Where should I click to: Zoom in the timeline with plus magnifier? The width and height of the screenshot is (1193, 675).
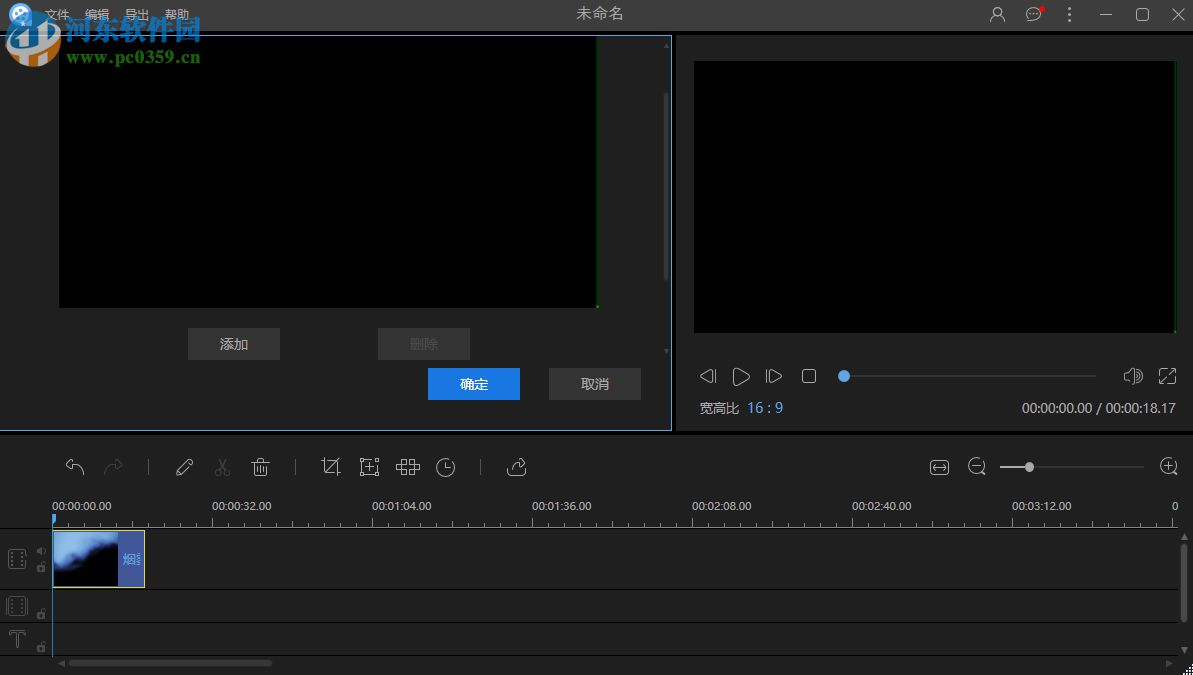(x=1168, y=467)
